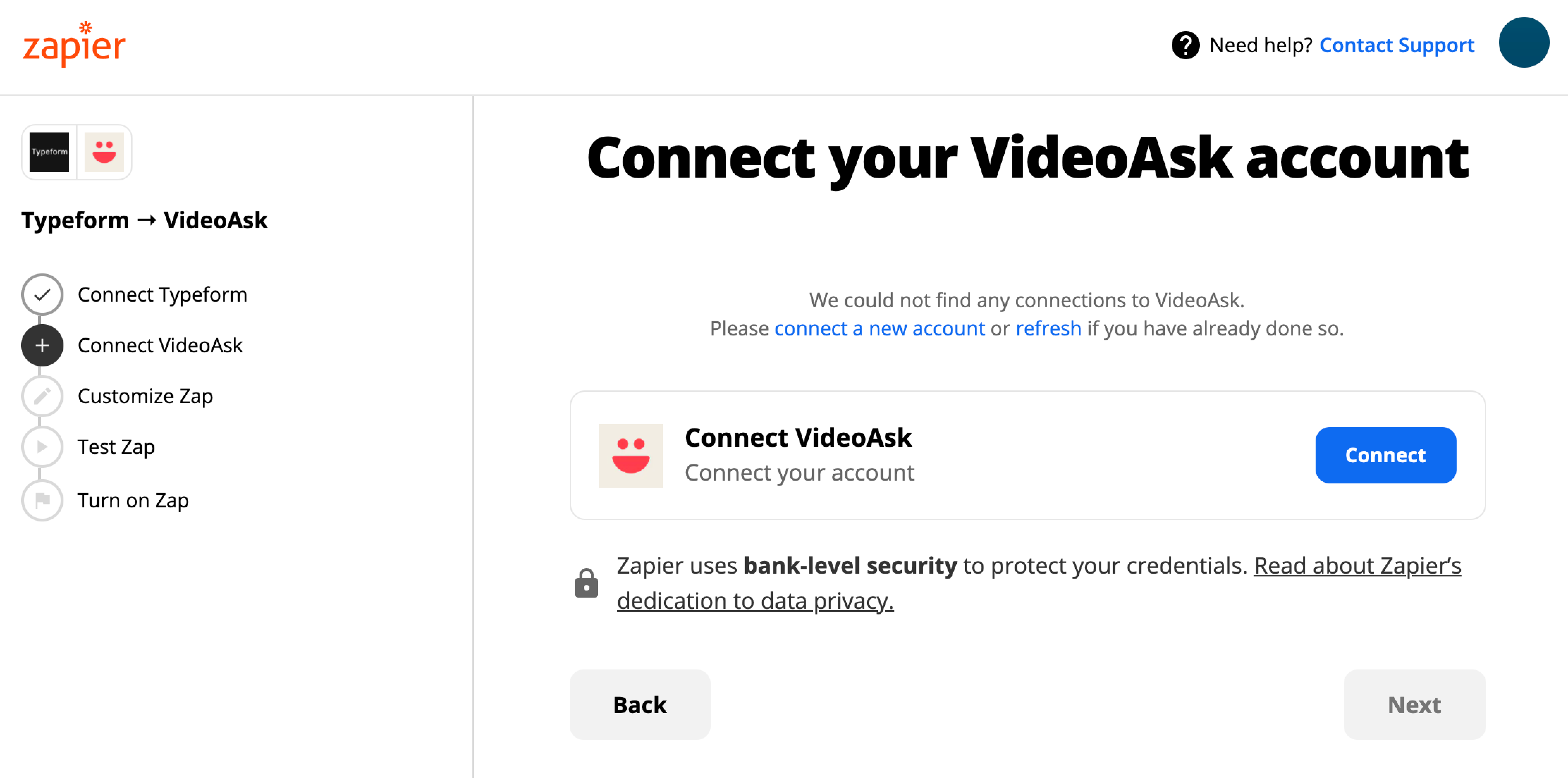Click the Typeform app icon in sidebar
1568x778 pixels.
[49, 152]
